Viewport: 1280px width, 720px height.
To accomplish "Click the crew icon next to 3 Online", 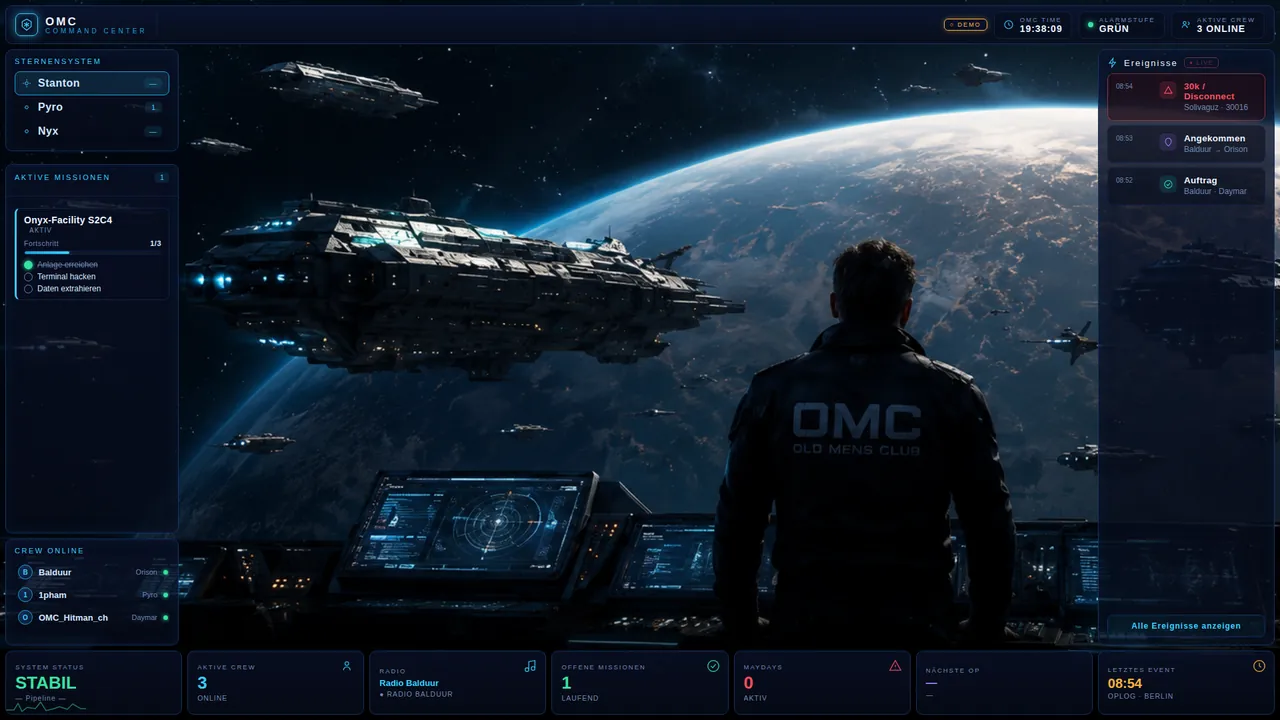I will pyautogui.click(x=1187, y=25).
